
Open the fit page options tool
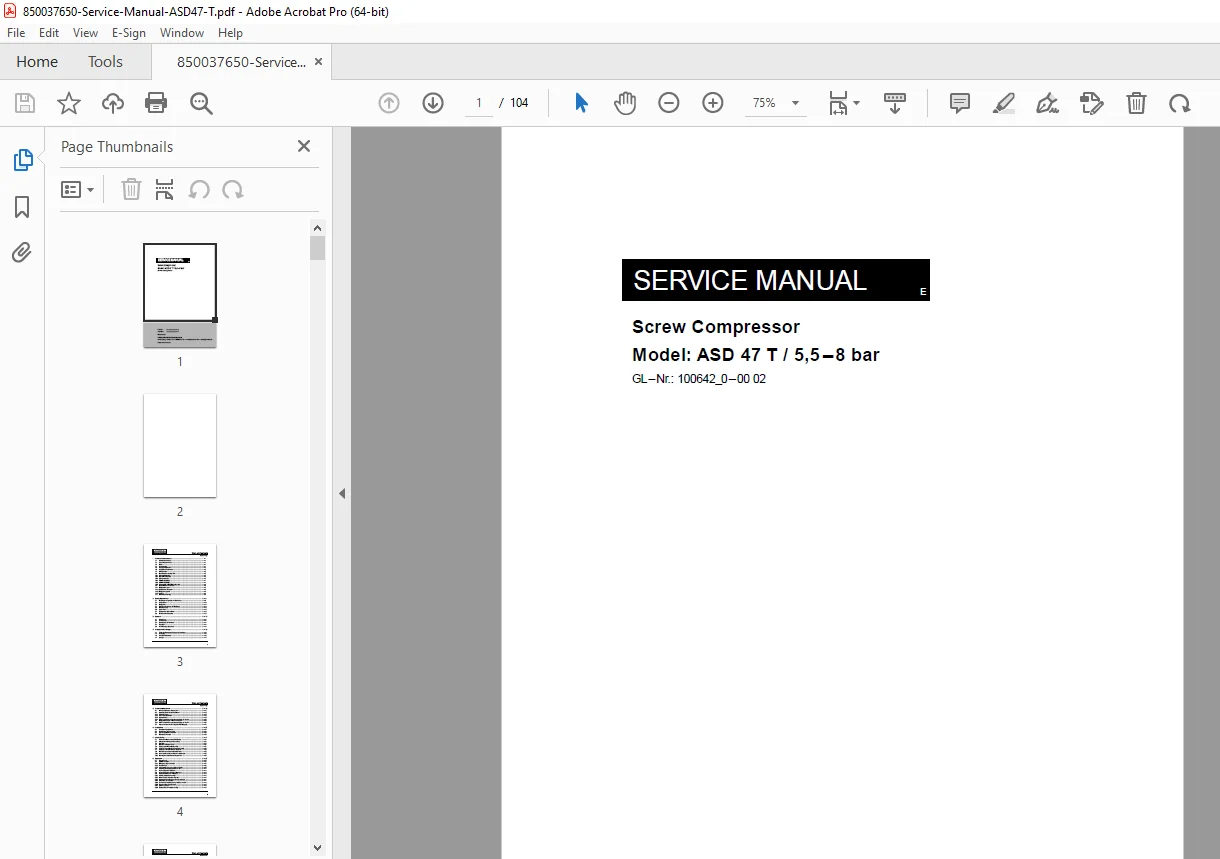click(x=838, y=103)
